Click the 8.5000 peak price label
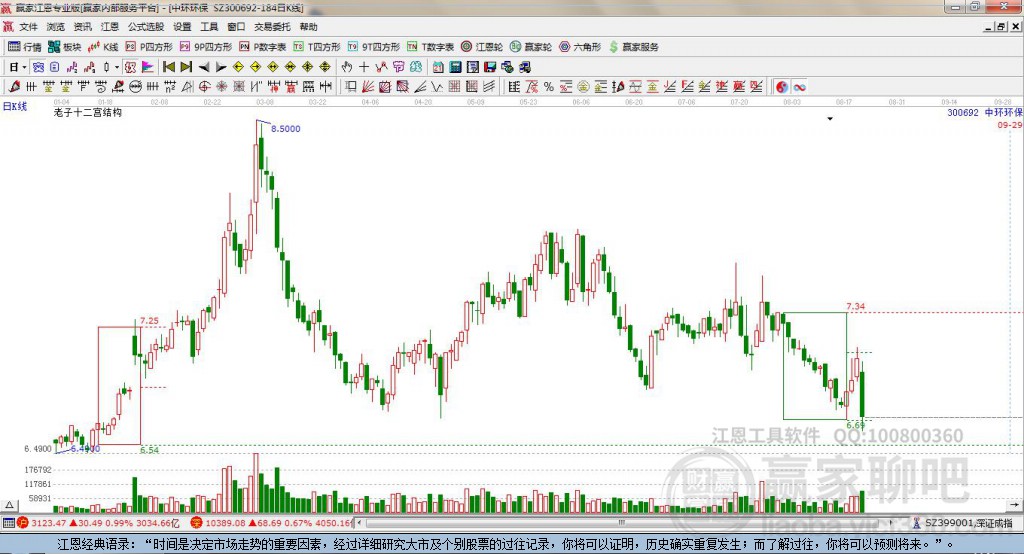Screen dimensions: 1024x554 (285, 129)
